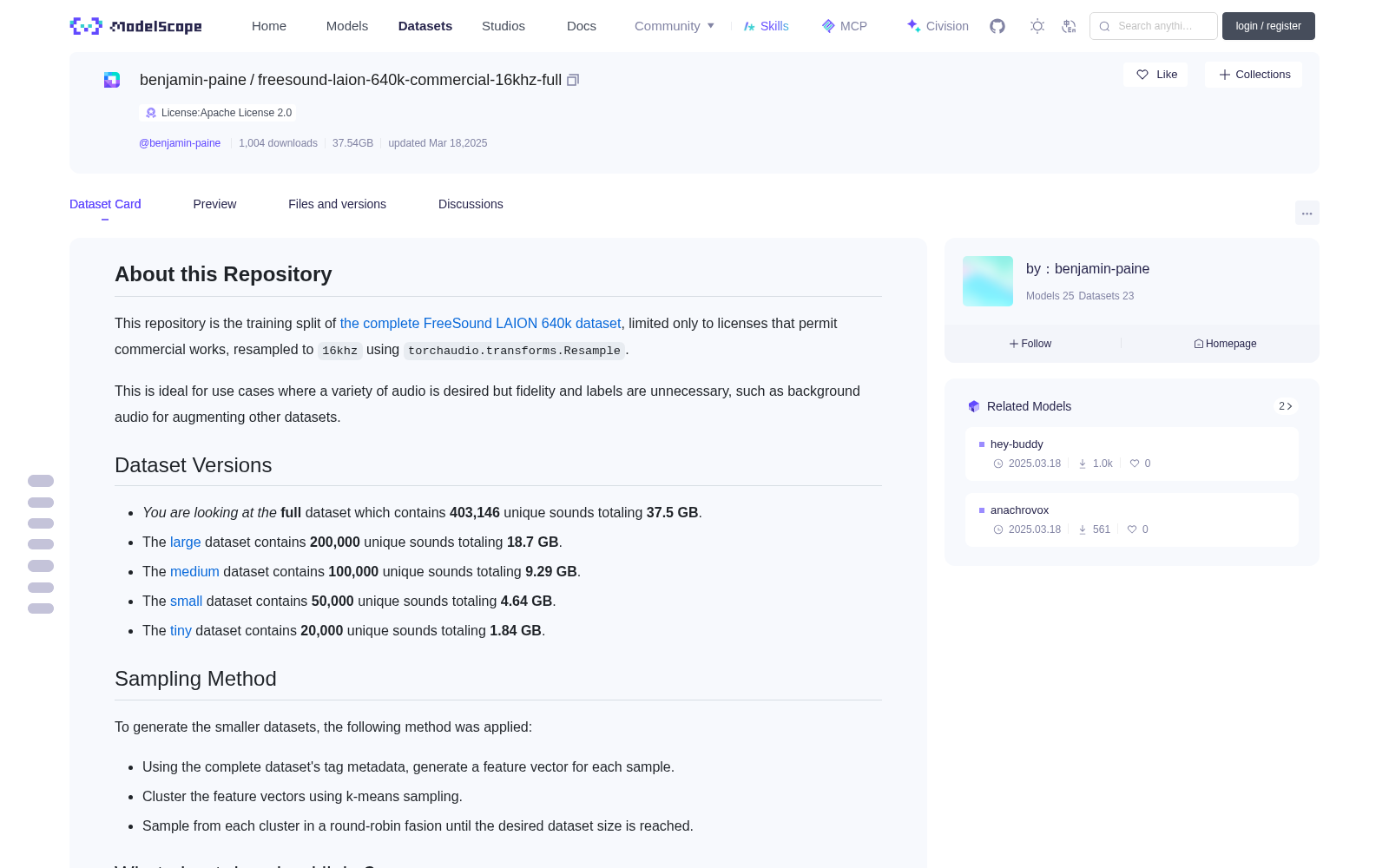Open the complete FreeSound LAION 640k dataset link

tap(480, 323)
